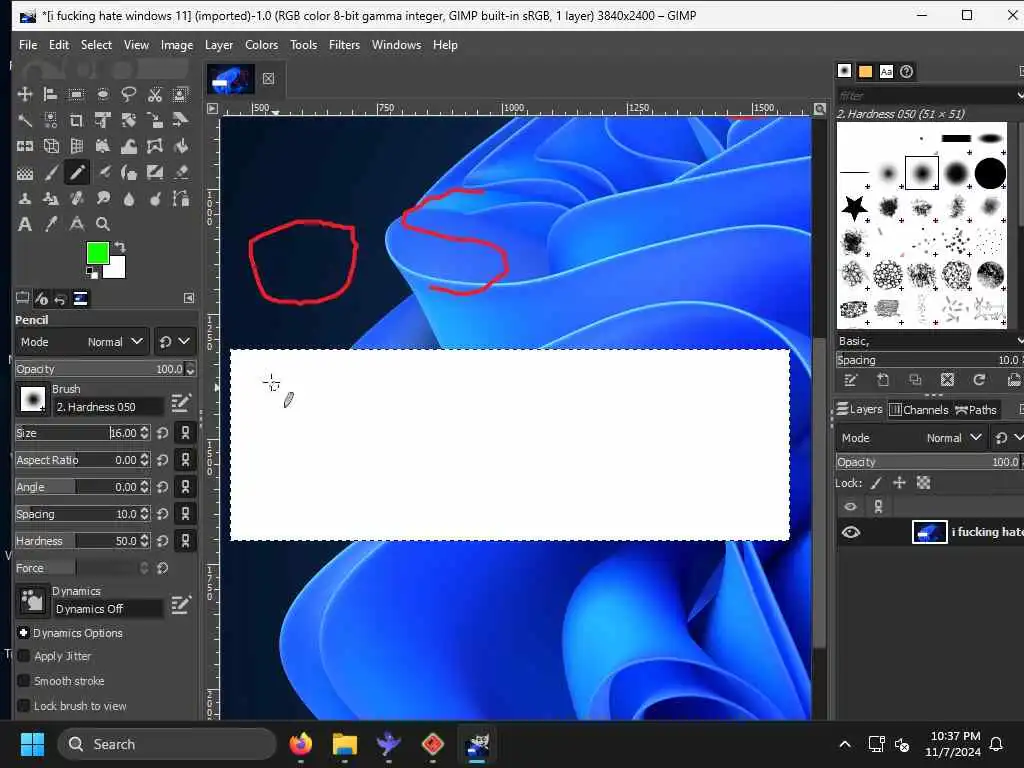Select the Rectangle Select tool

click(76, 94)
